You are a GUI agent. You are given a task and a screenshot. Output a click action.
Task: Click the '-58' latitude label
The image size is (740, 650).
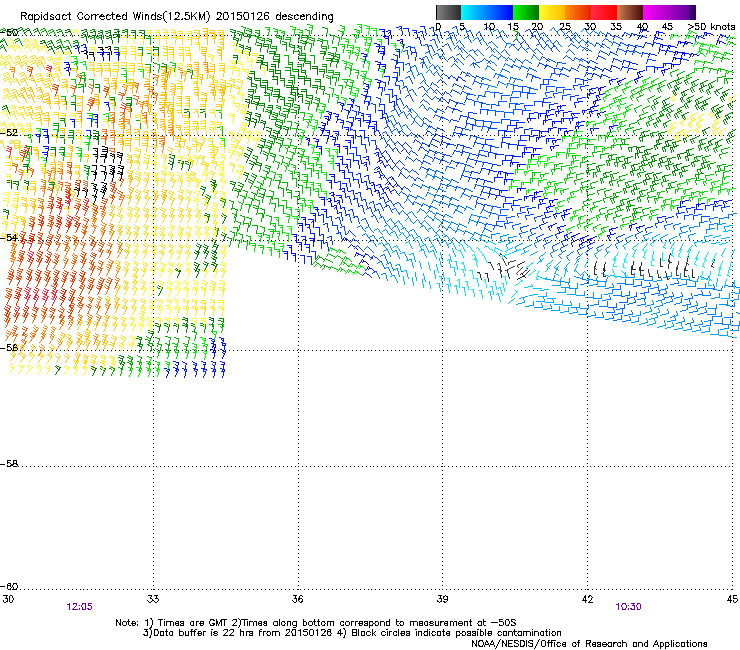(9, 464)
